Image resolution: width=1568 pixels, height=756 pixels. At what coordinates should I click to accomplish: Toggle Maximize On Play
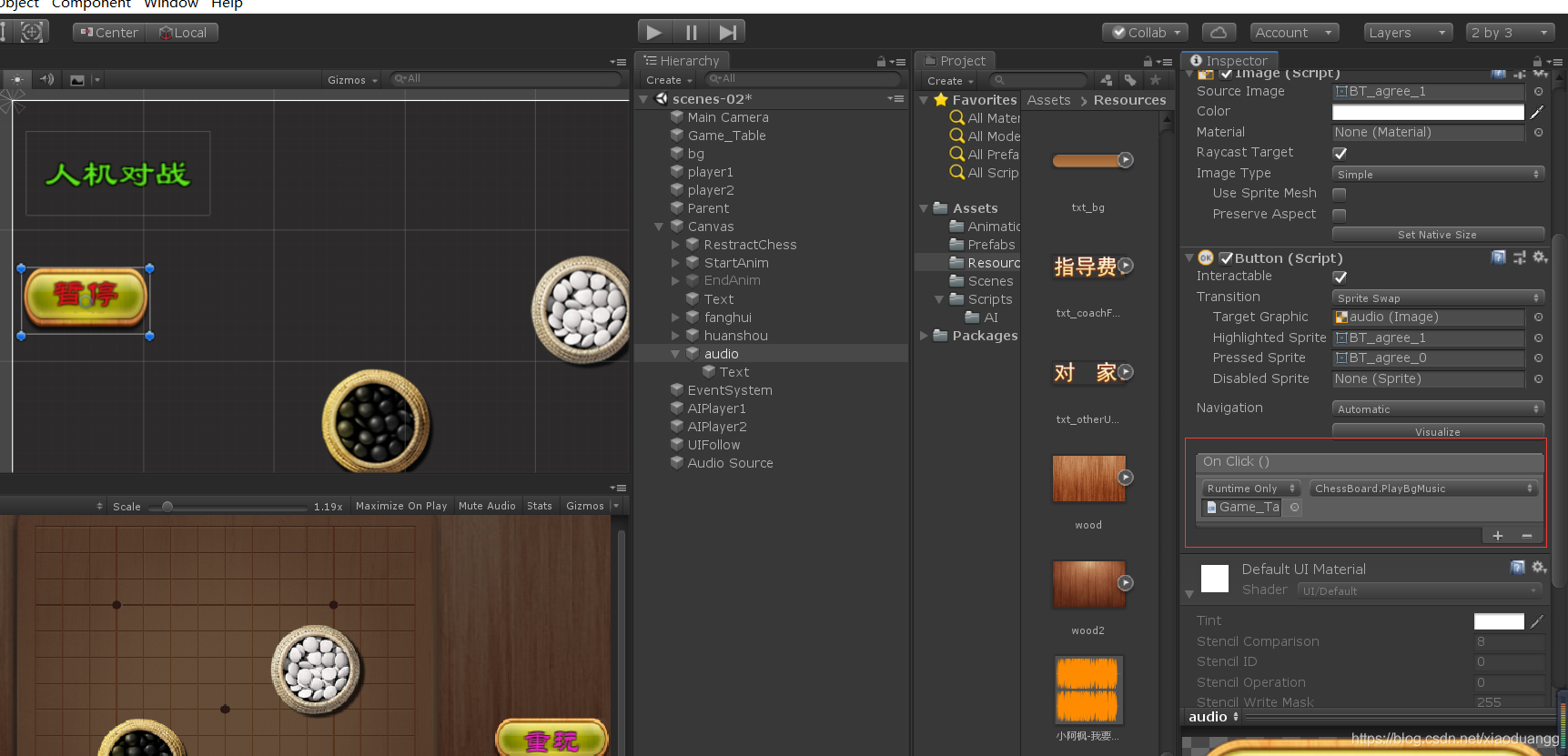(401, 506)
